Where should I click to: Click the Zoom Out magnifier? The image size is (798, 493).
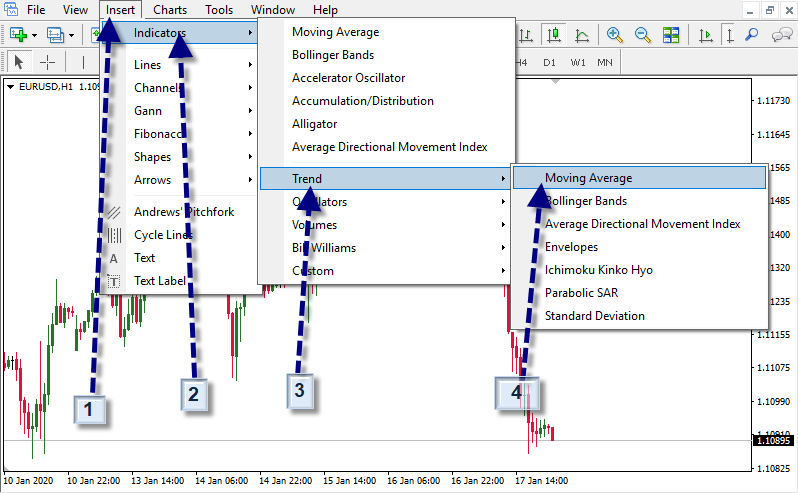point(643,35)
